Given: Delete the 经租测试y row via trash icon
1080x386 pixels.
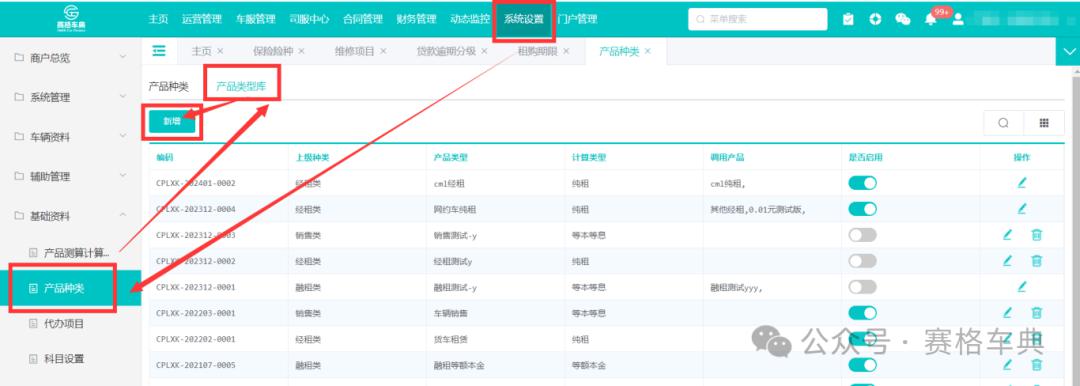Looking at the screenshot, I should coord(1037,261).
